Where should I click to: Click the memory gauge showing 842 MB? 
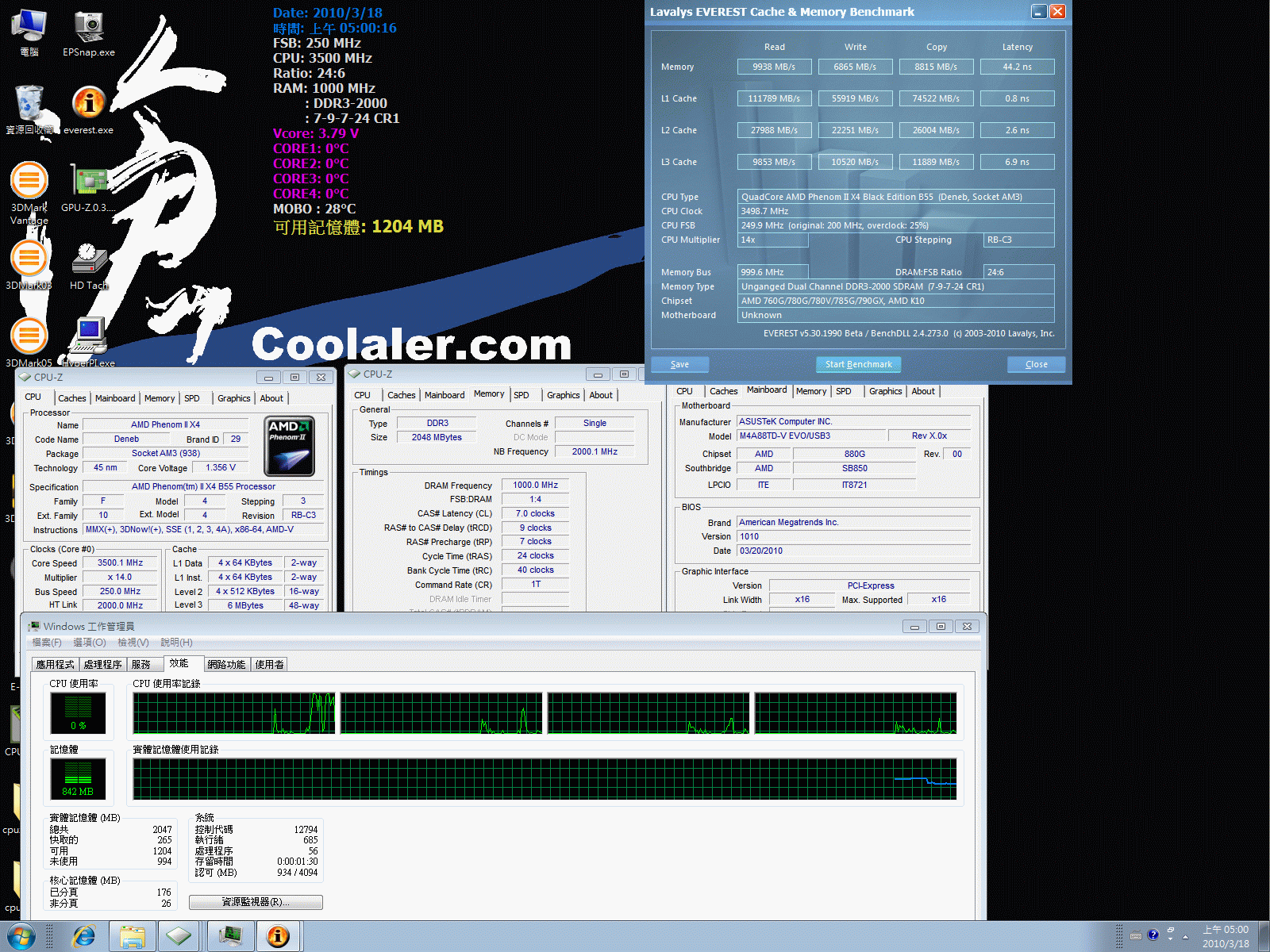click(78, 778)
